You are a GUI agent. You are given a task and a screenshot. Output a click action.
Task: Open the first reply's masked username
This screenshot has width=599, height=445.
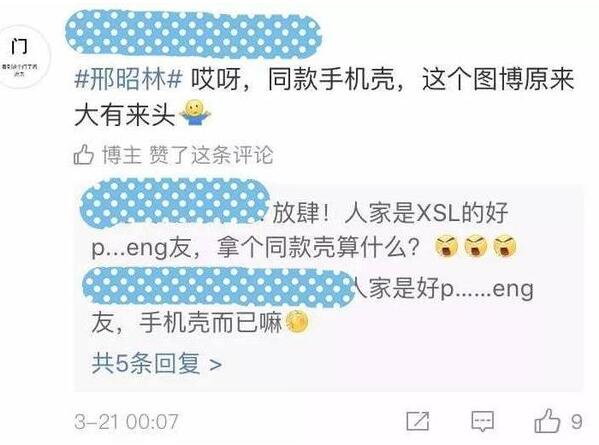pos(175,204)
